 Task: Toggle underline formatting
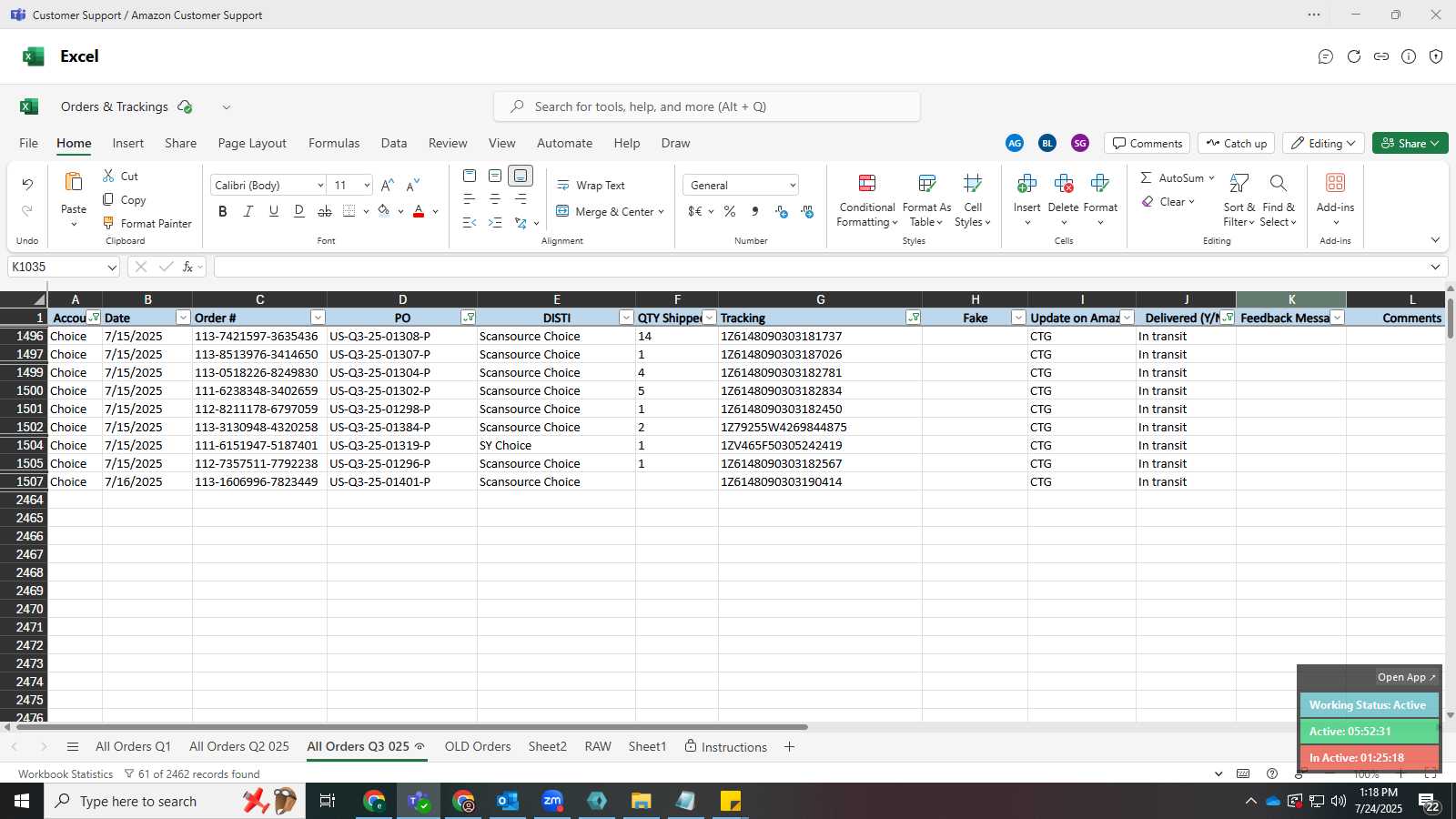point(274,211)
